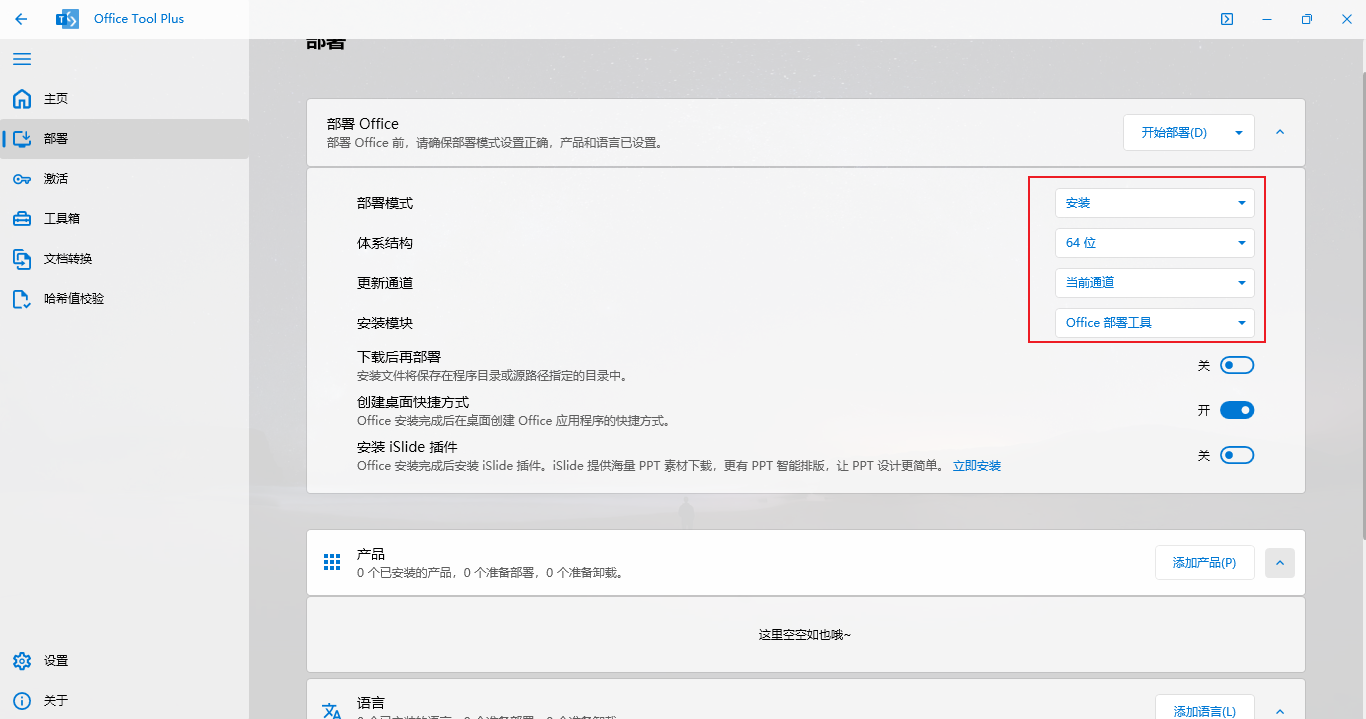1366x719 pixels.
Task: Click the 开始部署(D) button
Action: click(1176, 132)
